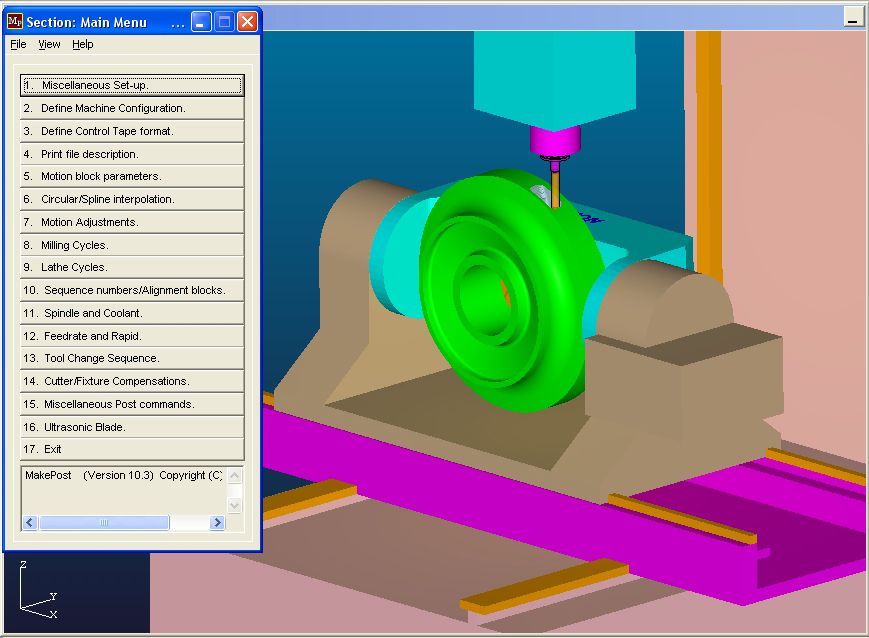The width and height of the screenshot is (869, 638).
Task: Click the Exit menu entry
Action: [x=132, y=449]
